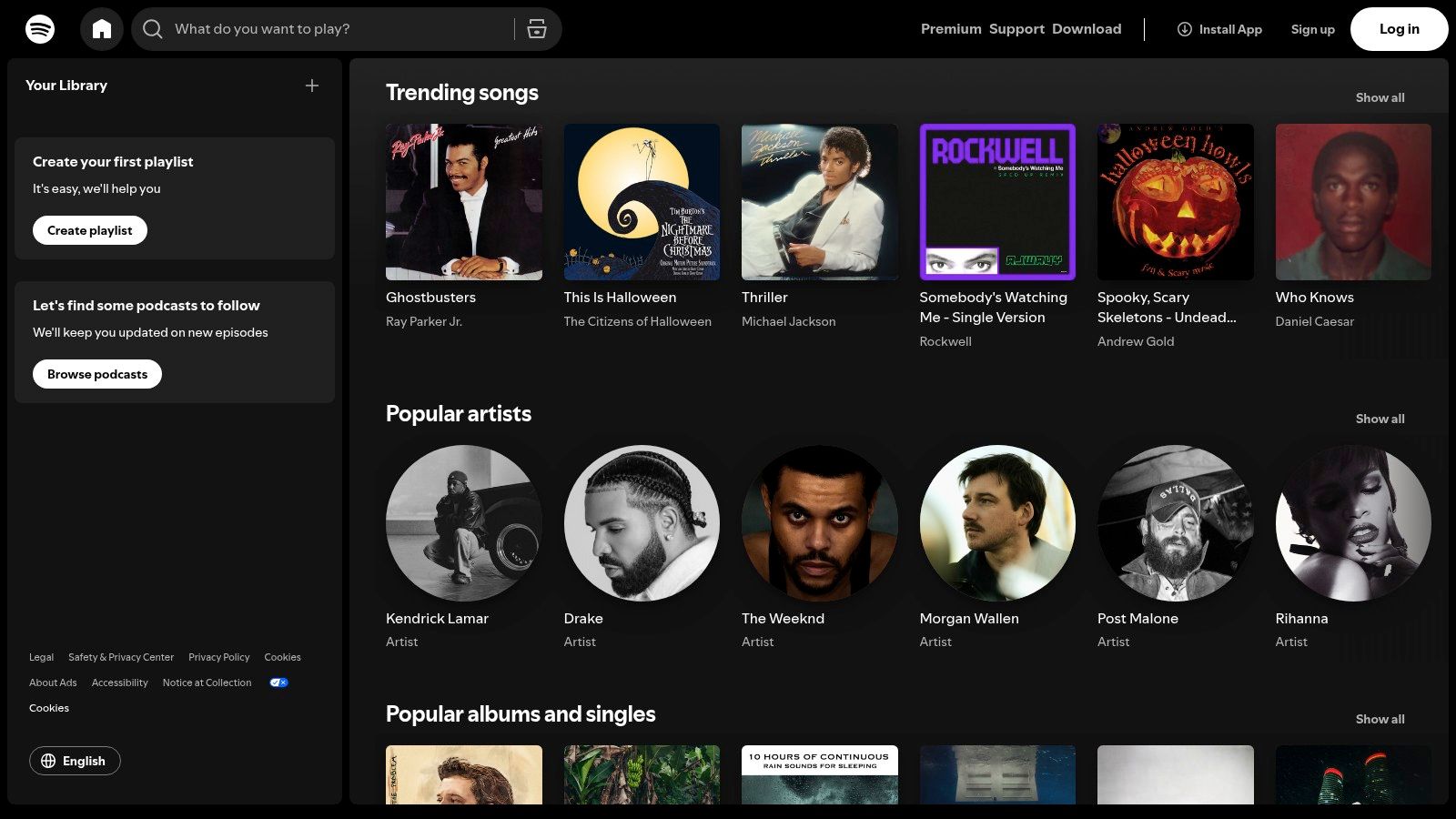Open the Support menu item
This screenshot has width=1456, height=819.
1016,28
